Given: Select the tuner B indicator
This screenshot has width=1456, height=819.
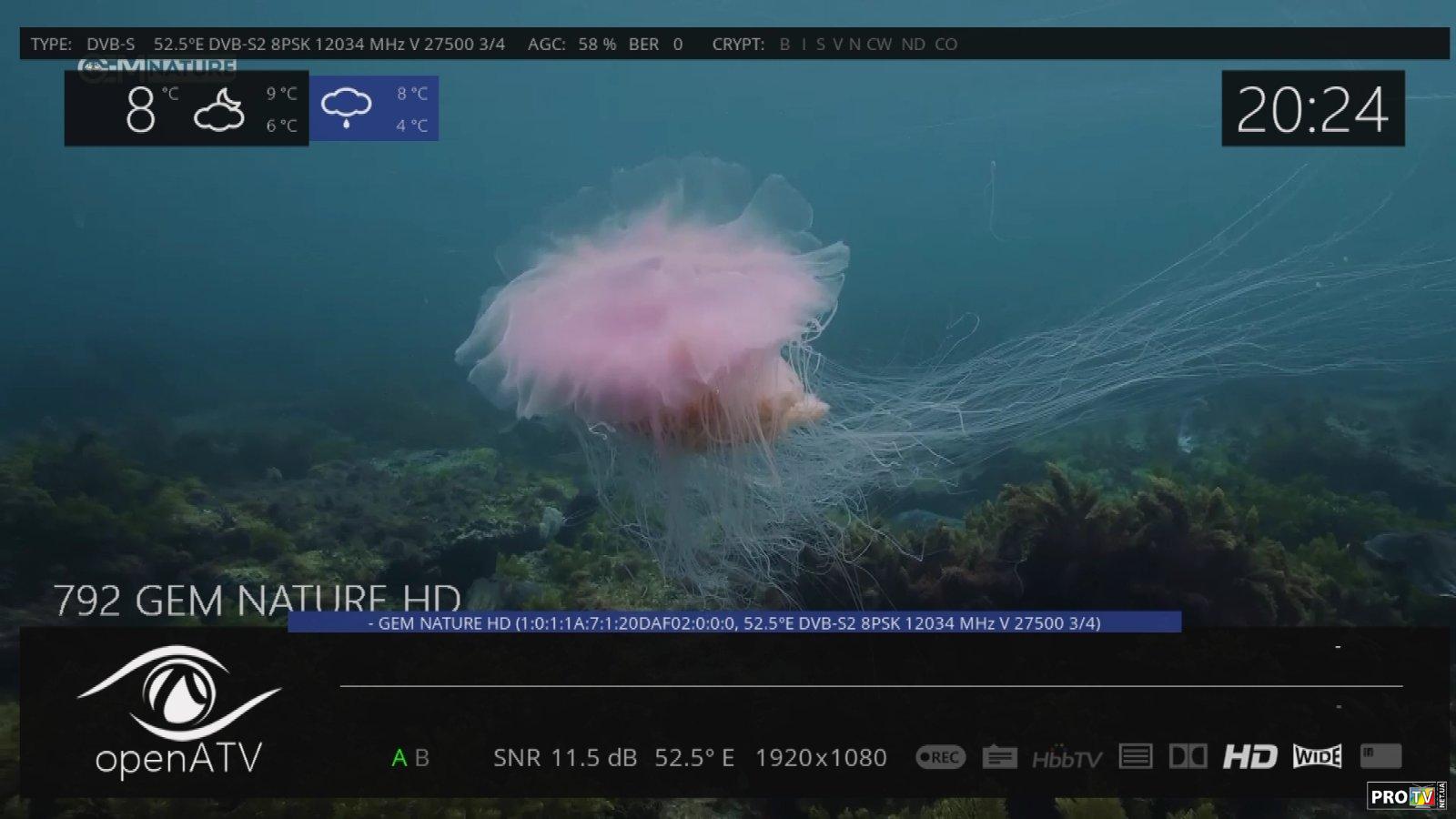Looking at the screenshot, I should [x=421, y=758].
